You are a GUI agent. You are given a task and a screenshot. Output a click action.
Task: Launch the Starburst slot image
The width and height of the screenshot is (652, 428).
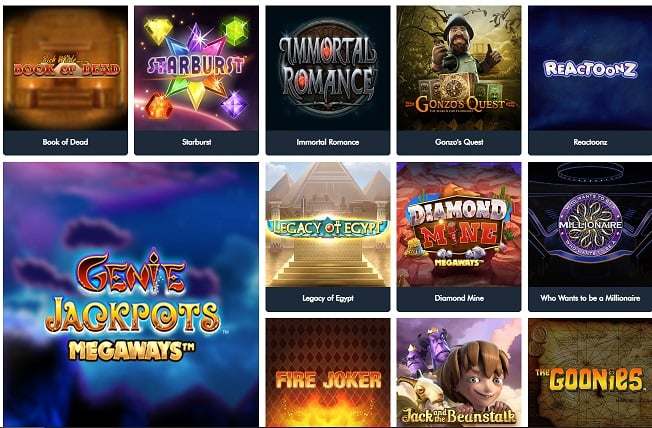[x=196, y=68]
